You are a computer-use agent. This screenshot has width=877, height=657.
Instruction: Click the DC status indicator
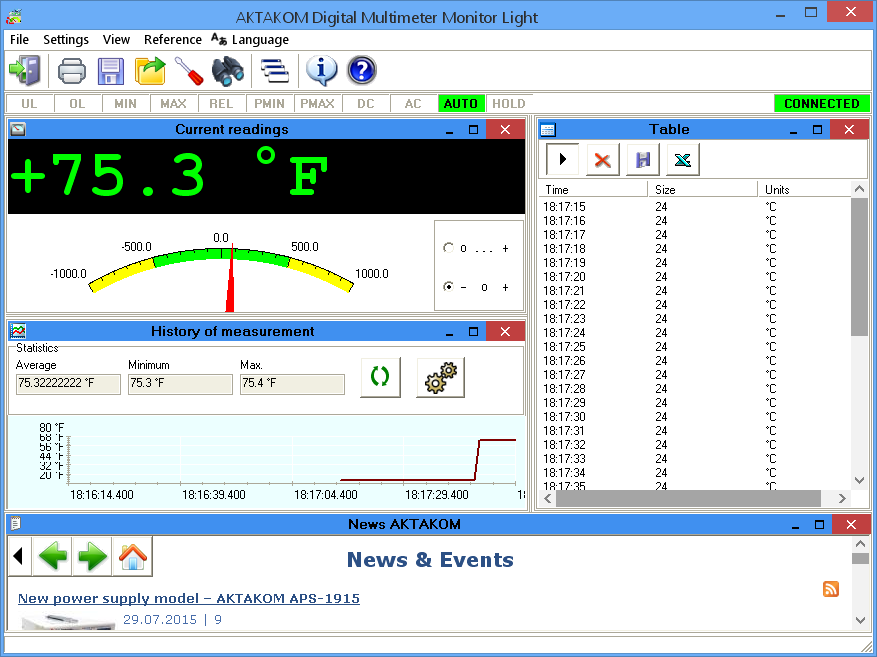tap(365, 104)
